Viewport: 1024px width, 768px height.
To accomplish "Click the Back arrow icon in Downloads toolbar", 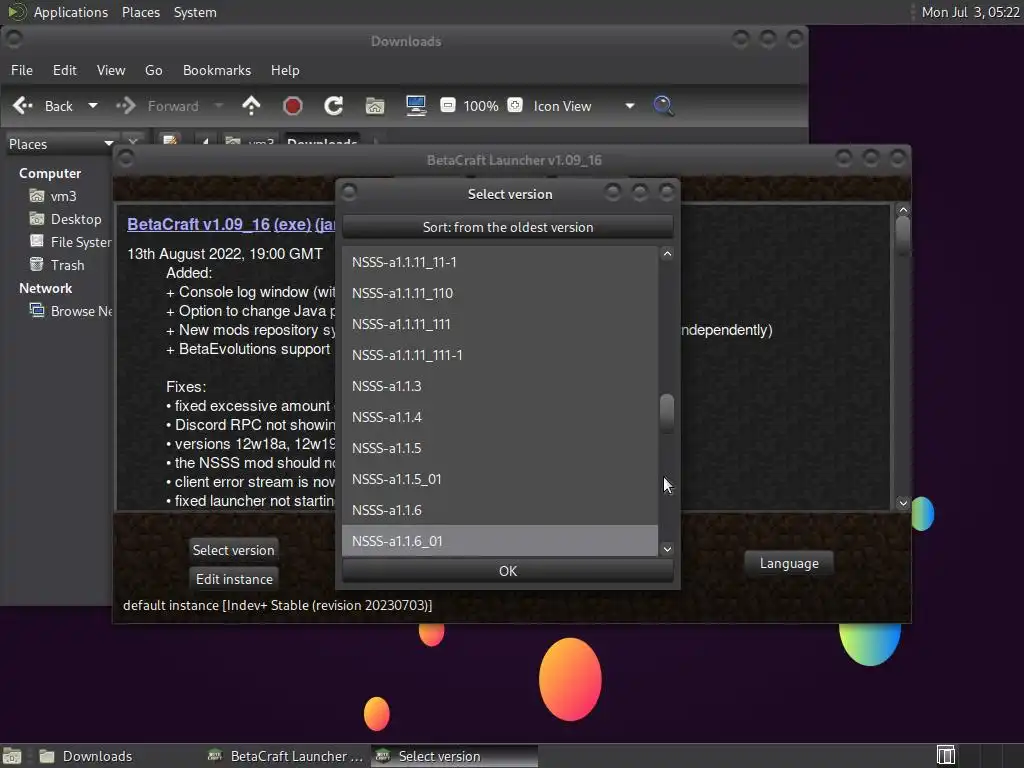I will click(23, 106).
